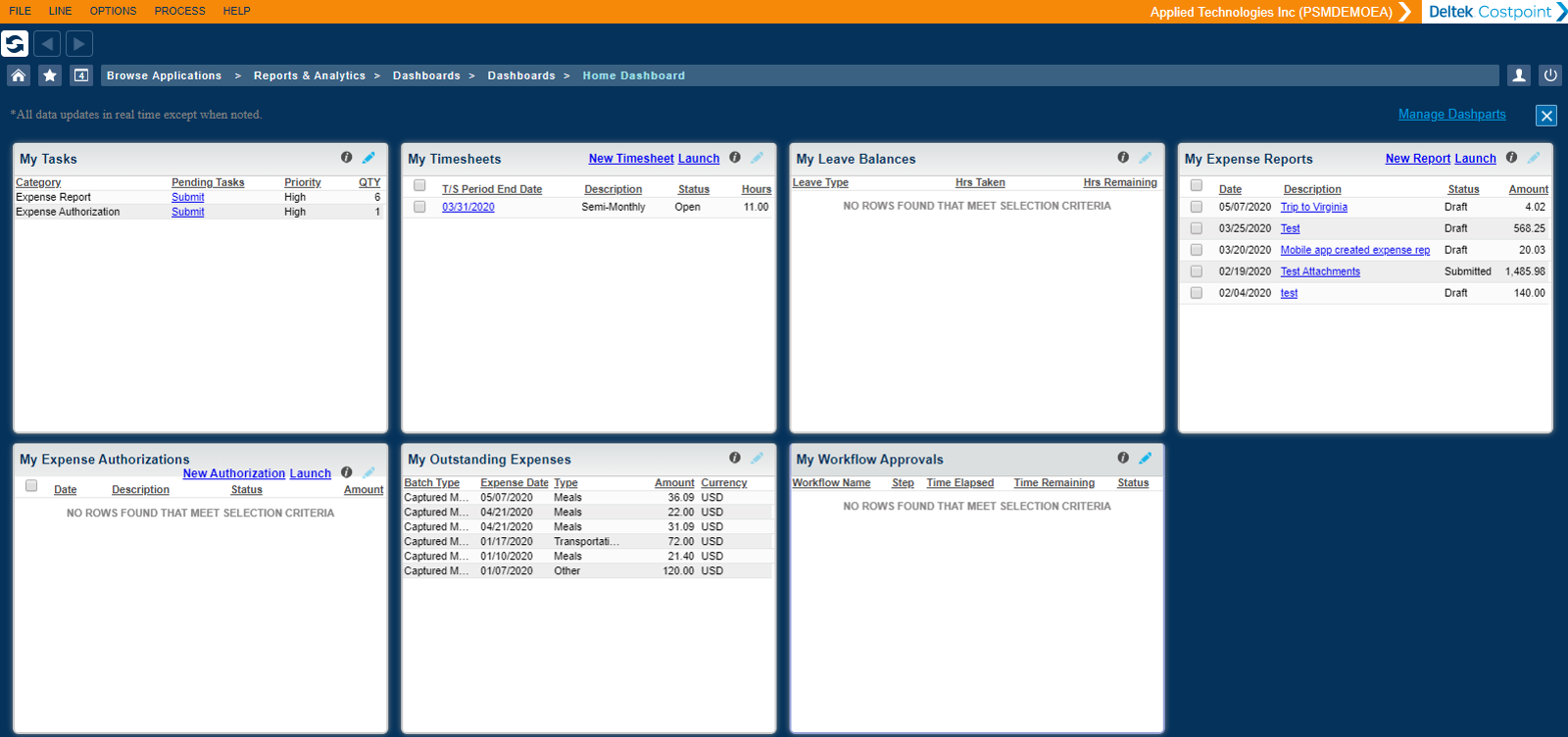
Task: Go to the Home icon in the navigation bar
Action: click(19, 75)
